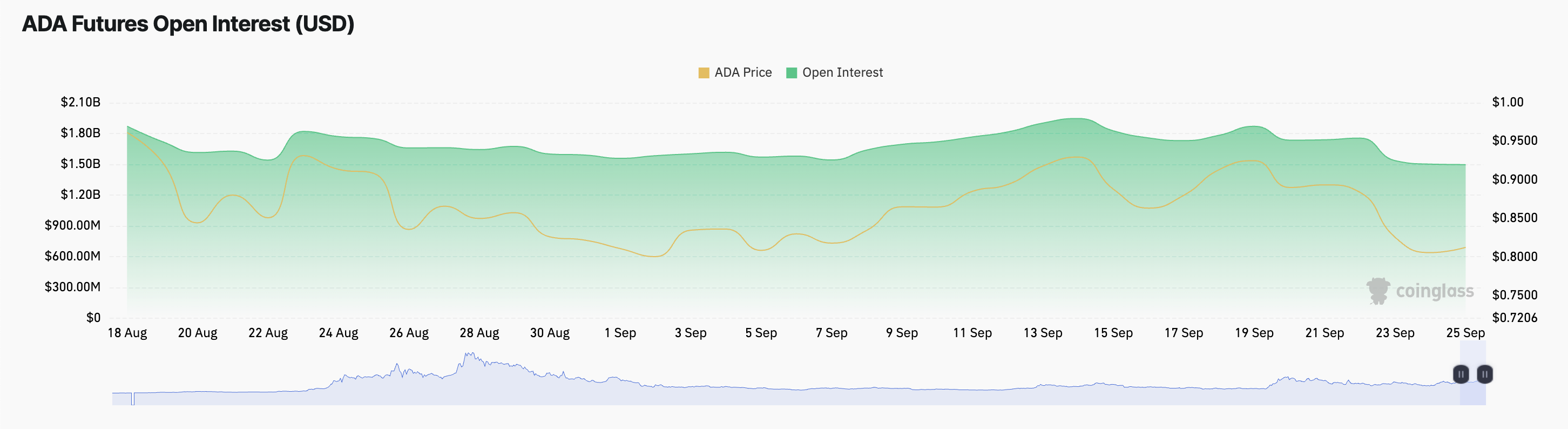Image resolution: width=1568 pixels, height=429 pixels.
Task: Click the yellow ADA Price legend swatch
Action: tap(704, 73)
